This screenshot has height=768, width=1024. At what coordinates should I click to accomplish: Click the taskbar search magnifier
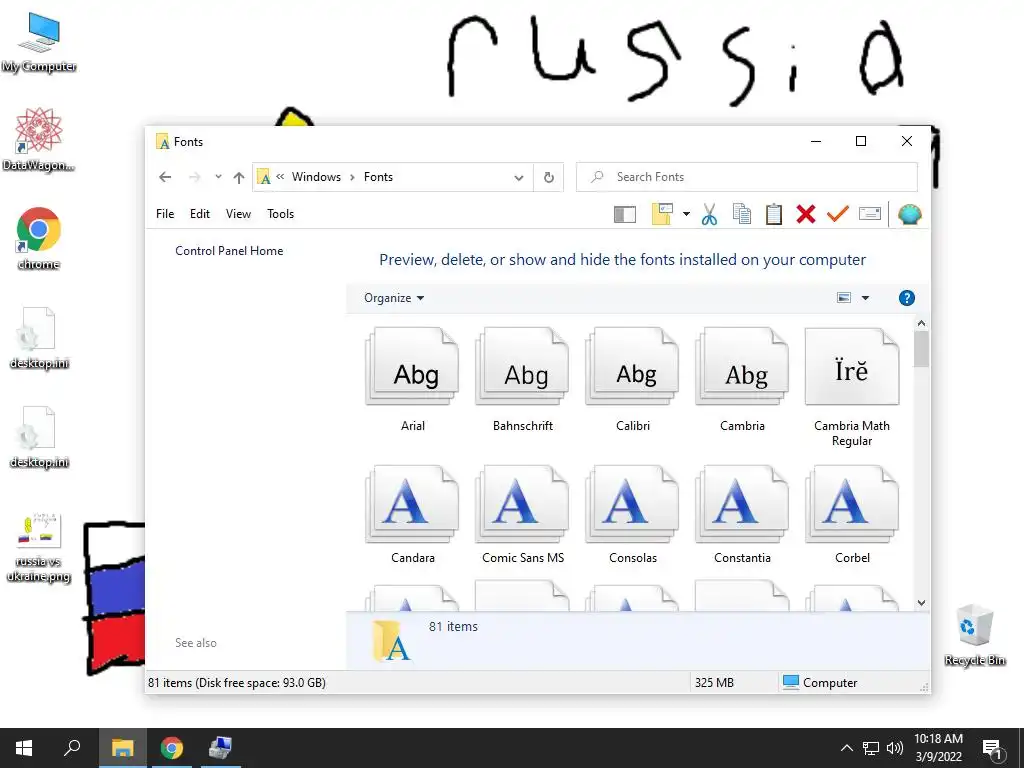click(72, 748)
